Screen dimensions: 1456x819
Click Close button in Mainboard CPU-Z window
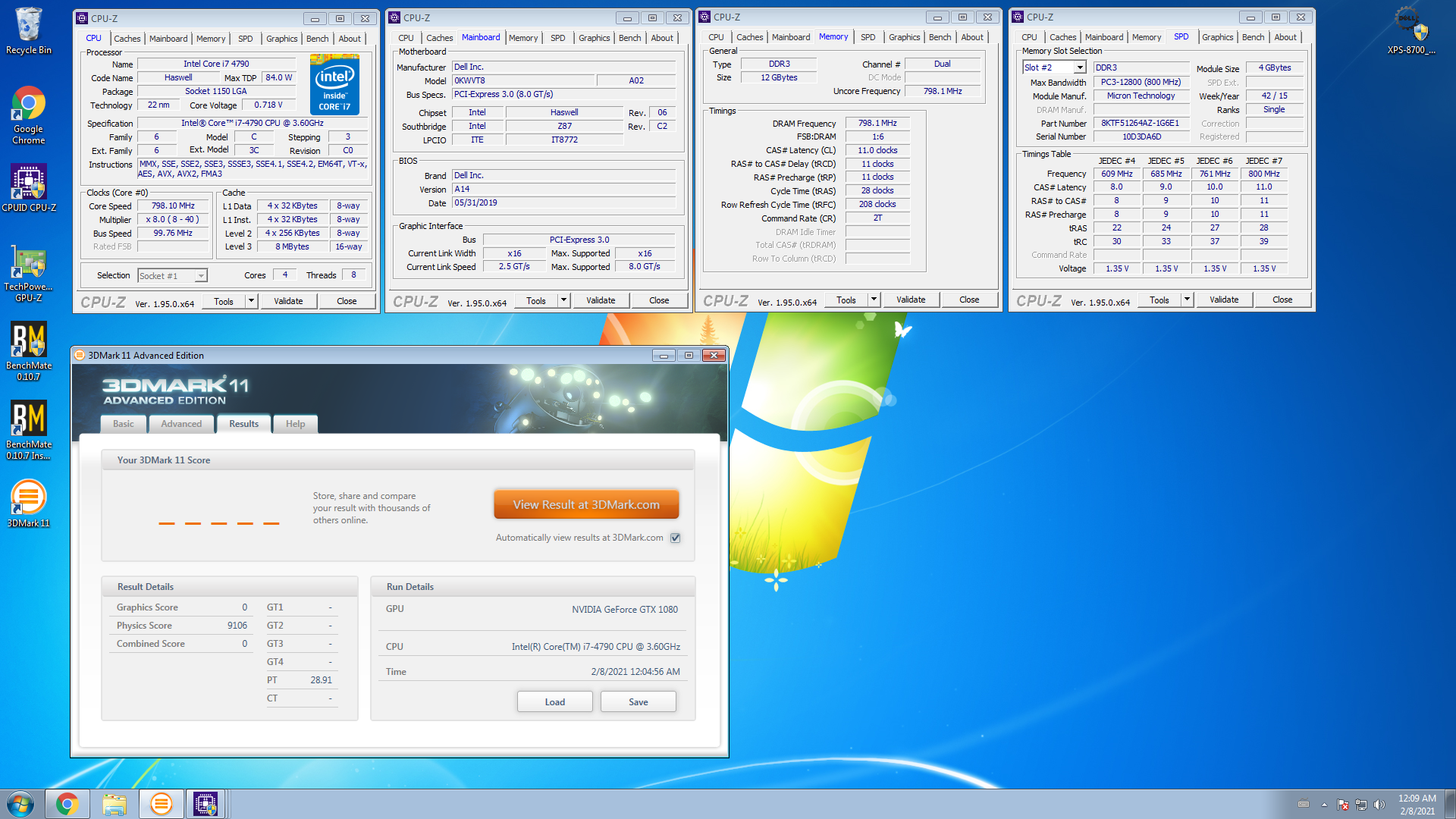point(659,300)
